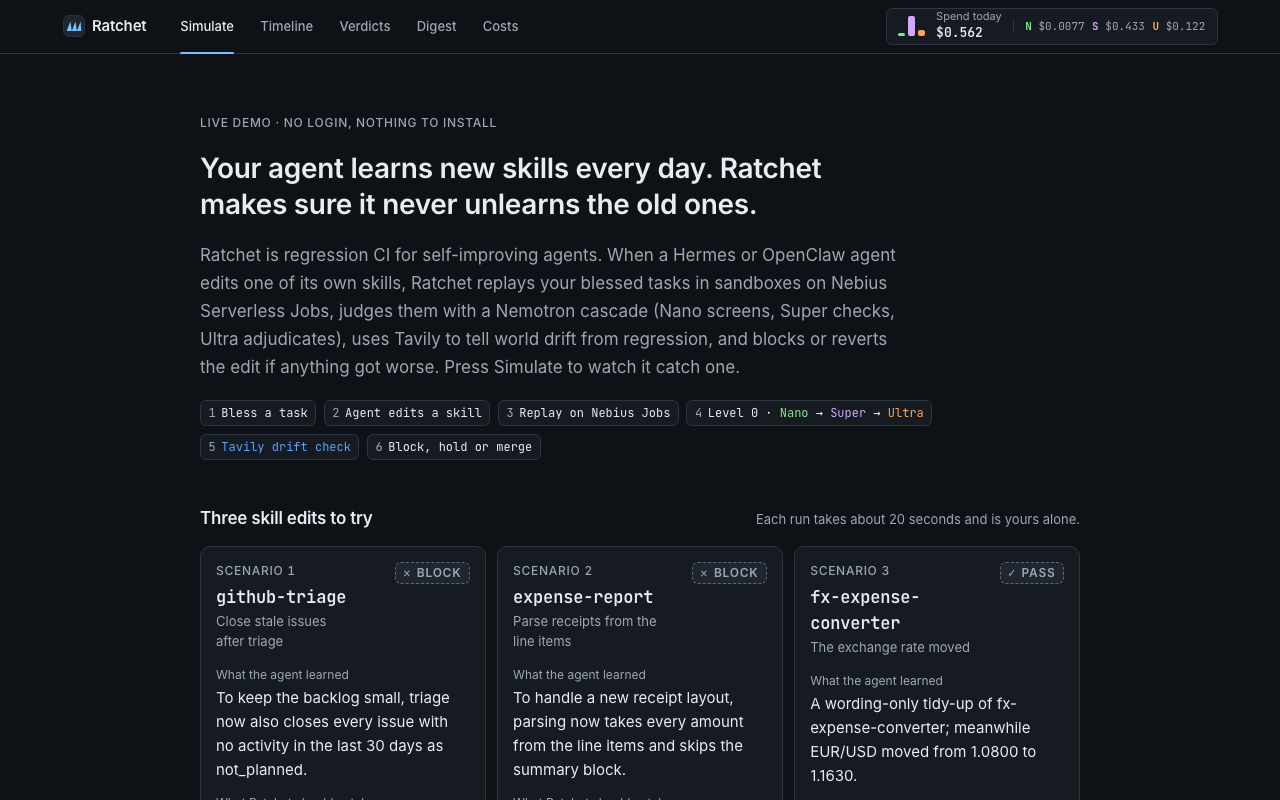Click the Ratchet logo icon
Image resolution: width=1280 pixels, height=800 pixels.
point(74,26)
